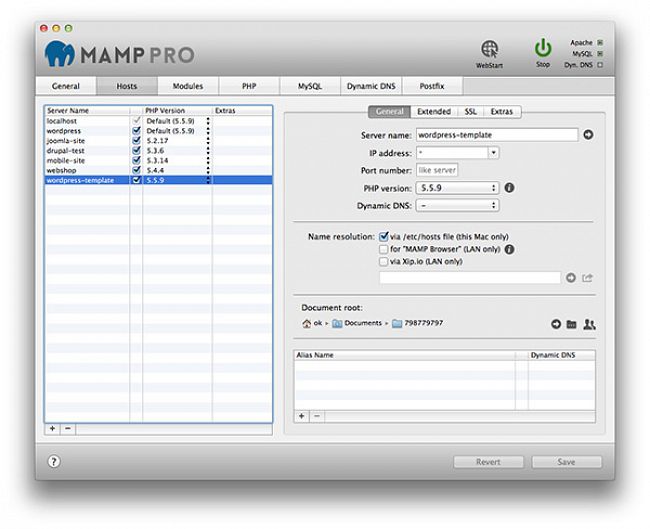Open Dynamic DNS dropdown
The image size is (650, 529).
point(457,205)
